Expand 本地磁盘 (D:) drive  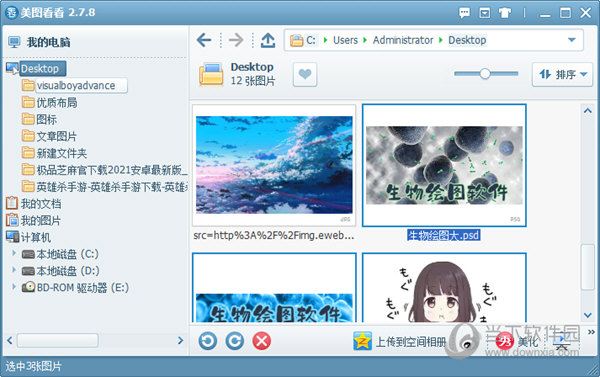[x=14, y=270]
